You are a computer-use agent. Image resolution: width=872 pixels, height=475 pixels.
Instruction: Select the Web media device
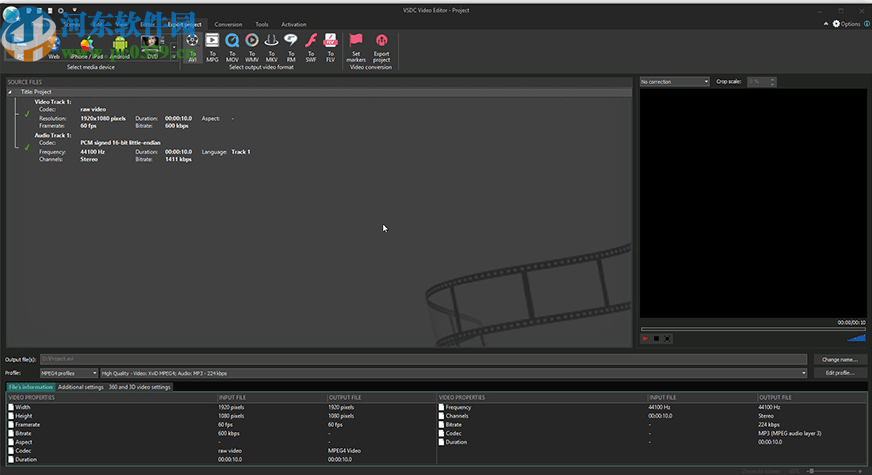[53, 48]
